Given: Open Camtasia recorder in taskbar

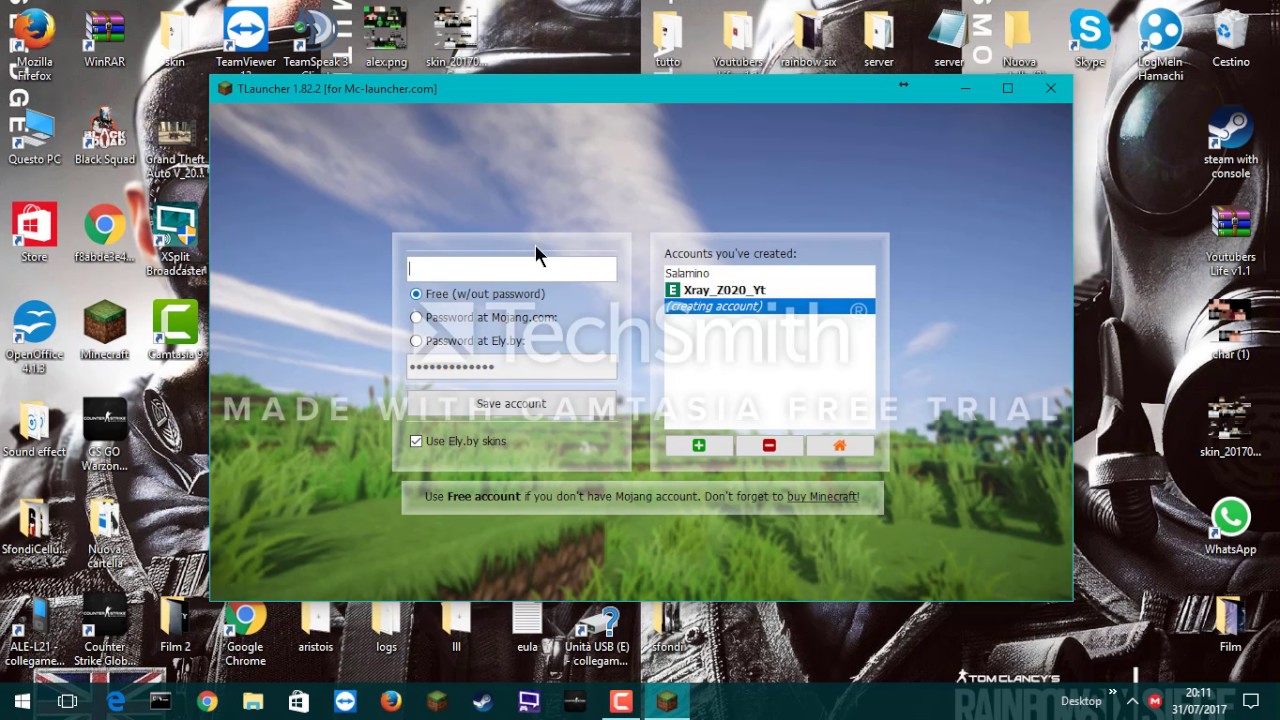Looking at the screenshot, I should (620, 702).
